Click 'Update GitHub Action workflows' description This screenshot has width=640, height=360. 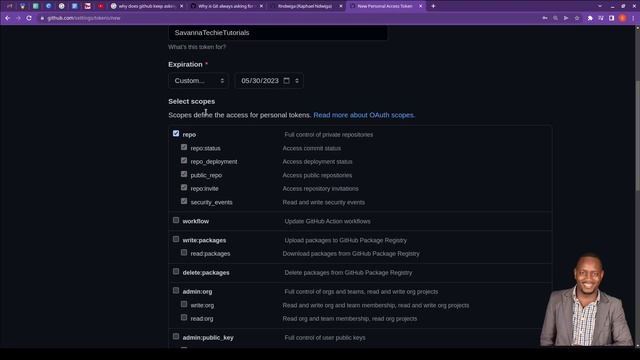(327, 221)
